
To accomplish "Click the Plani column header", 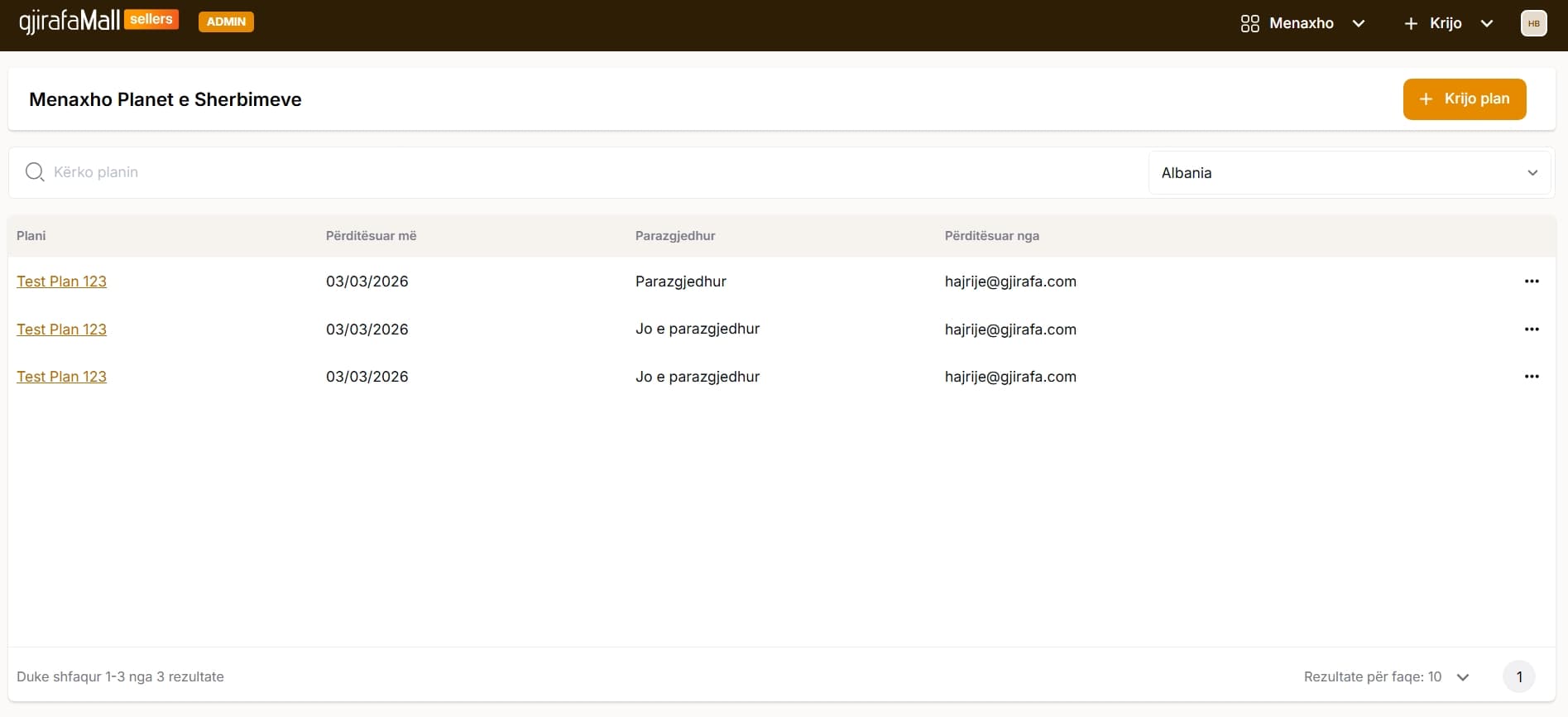I will tap(31, 236).
